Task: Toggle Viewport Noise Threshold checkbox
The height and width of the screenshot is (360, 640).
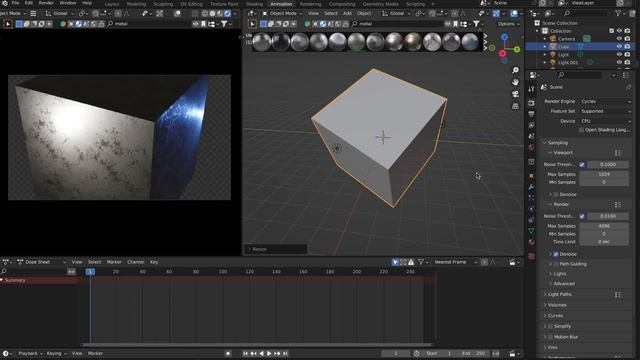Action: point(582,164)
